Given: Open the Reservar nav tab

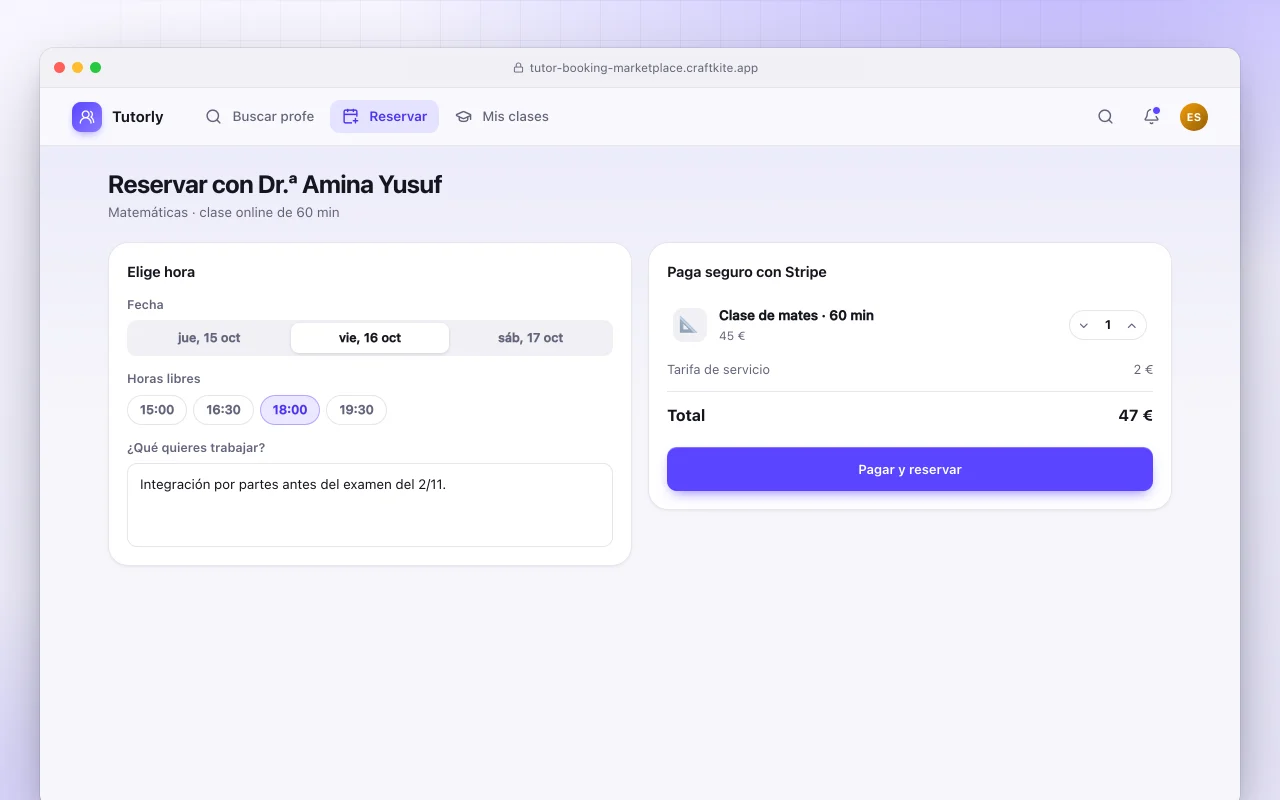Looking at the screenshot, I should pos(385,117).
